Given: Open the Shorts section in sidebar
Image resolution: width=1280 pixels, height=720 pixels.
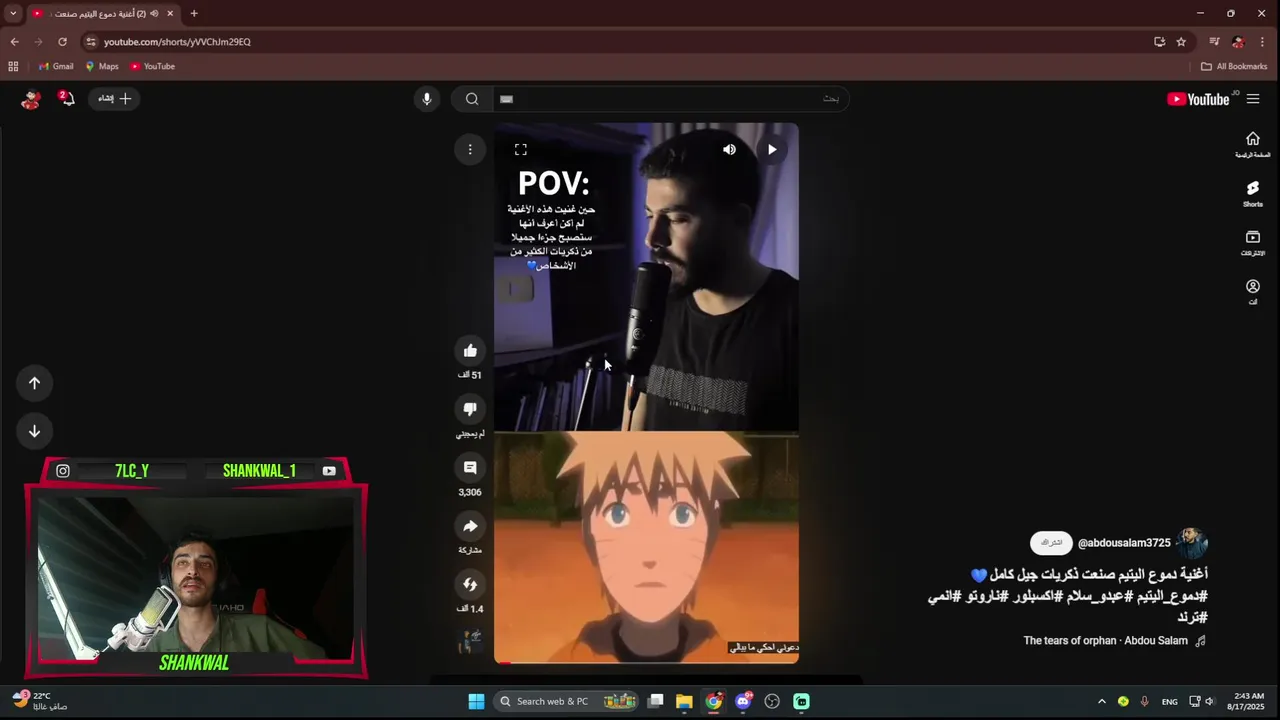Looking at the screenshot, I should point(1252,194).
